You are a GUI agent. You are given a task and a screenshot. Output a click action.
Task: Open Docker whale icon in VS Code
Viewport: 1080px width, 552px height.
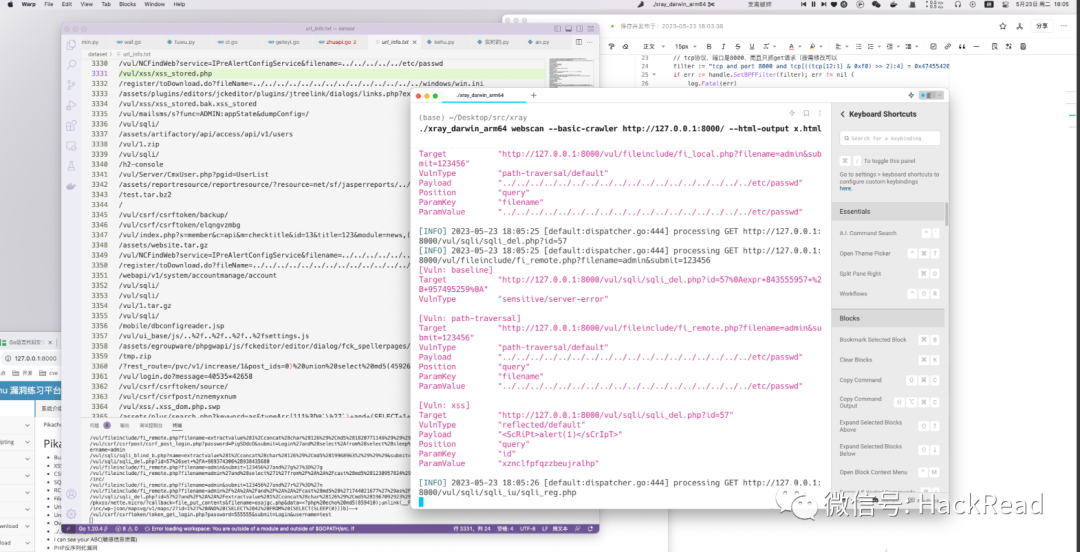click(x=71, y=186)
